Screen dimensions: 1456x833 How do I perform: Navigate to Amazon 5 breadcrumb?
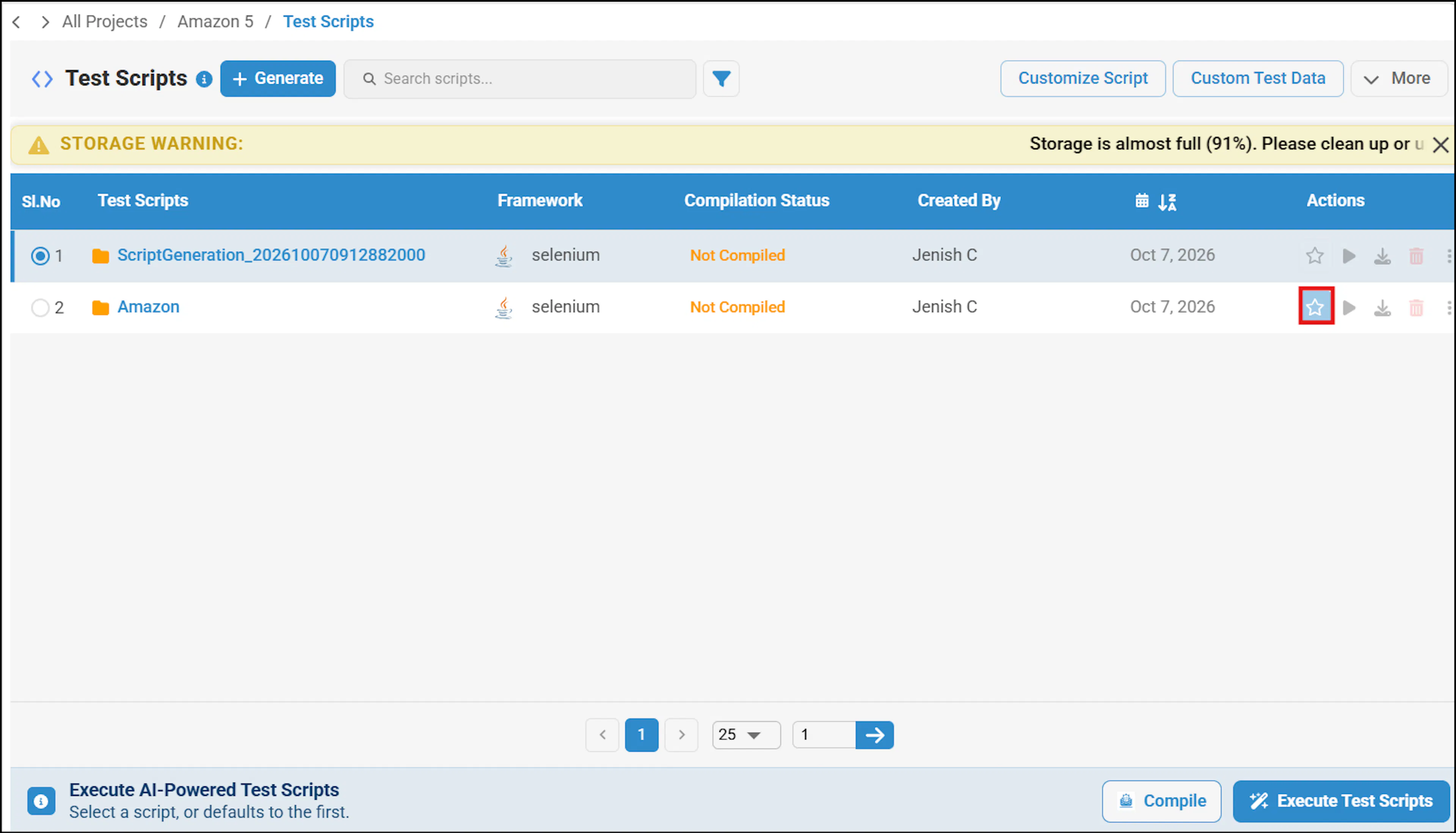click(215, 22)
